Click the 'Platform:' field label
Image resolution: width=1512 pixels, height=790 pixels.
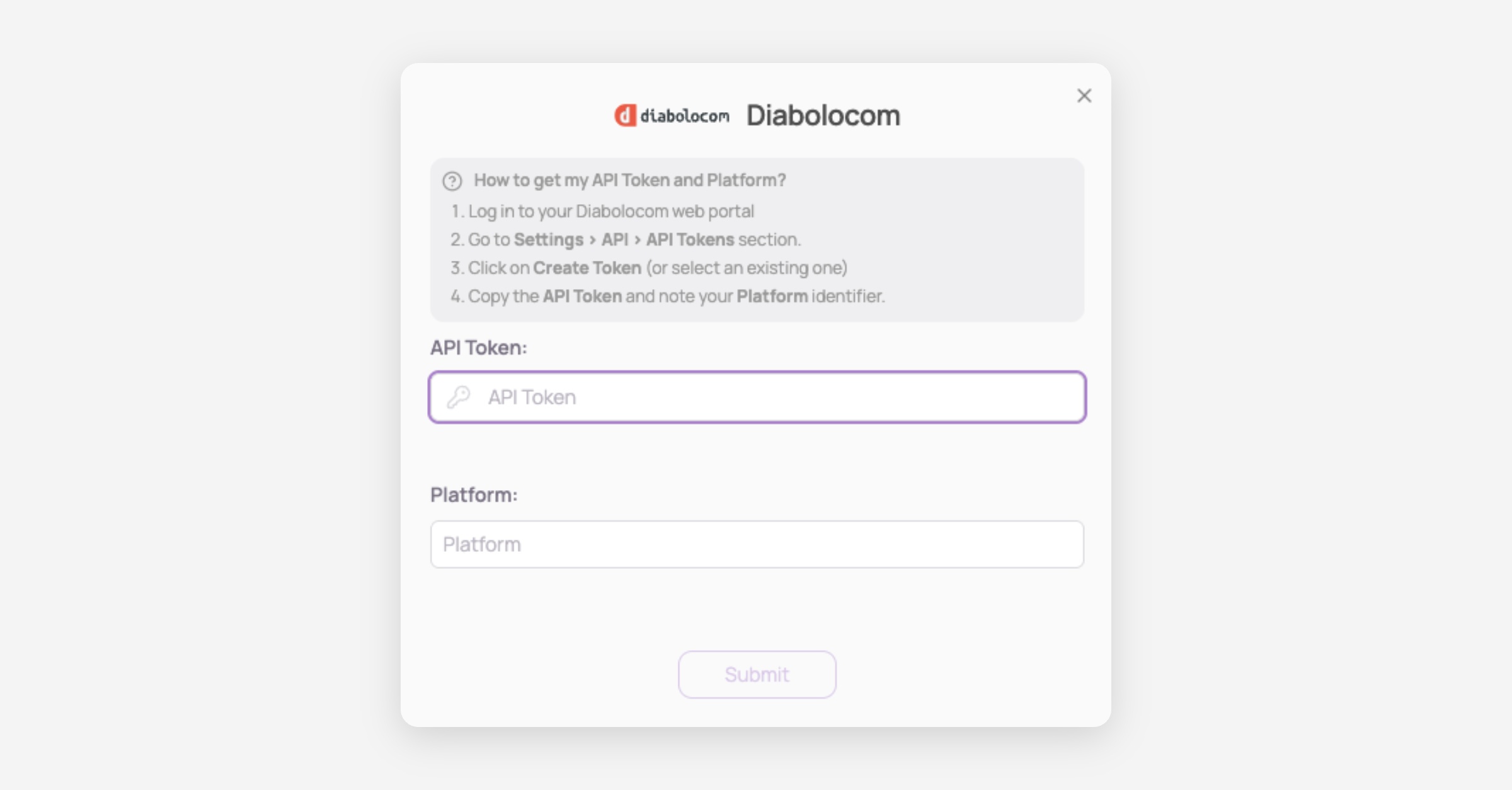pos(474,495)
